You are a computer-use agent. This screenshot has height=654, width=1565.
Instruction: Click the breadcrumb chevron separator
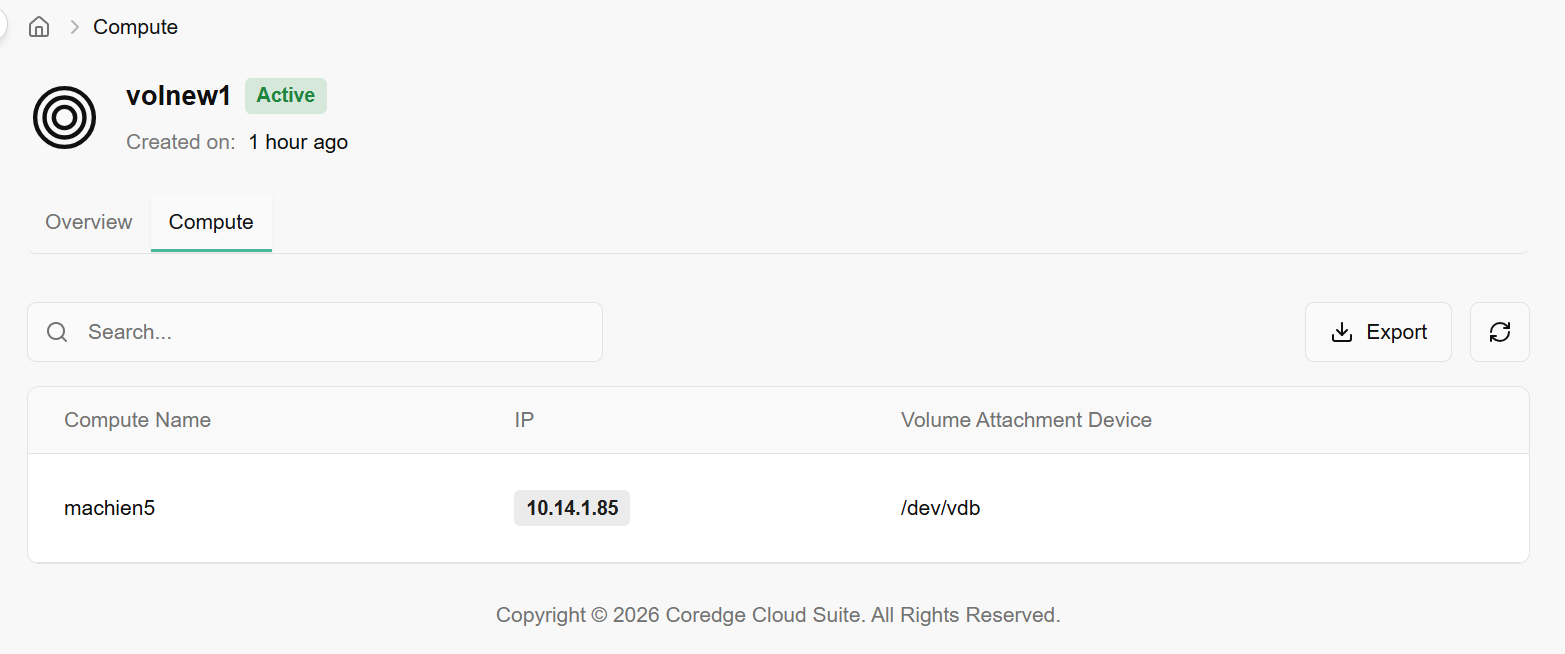tap(74, 27)
